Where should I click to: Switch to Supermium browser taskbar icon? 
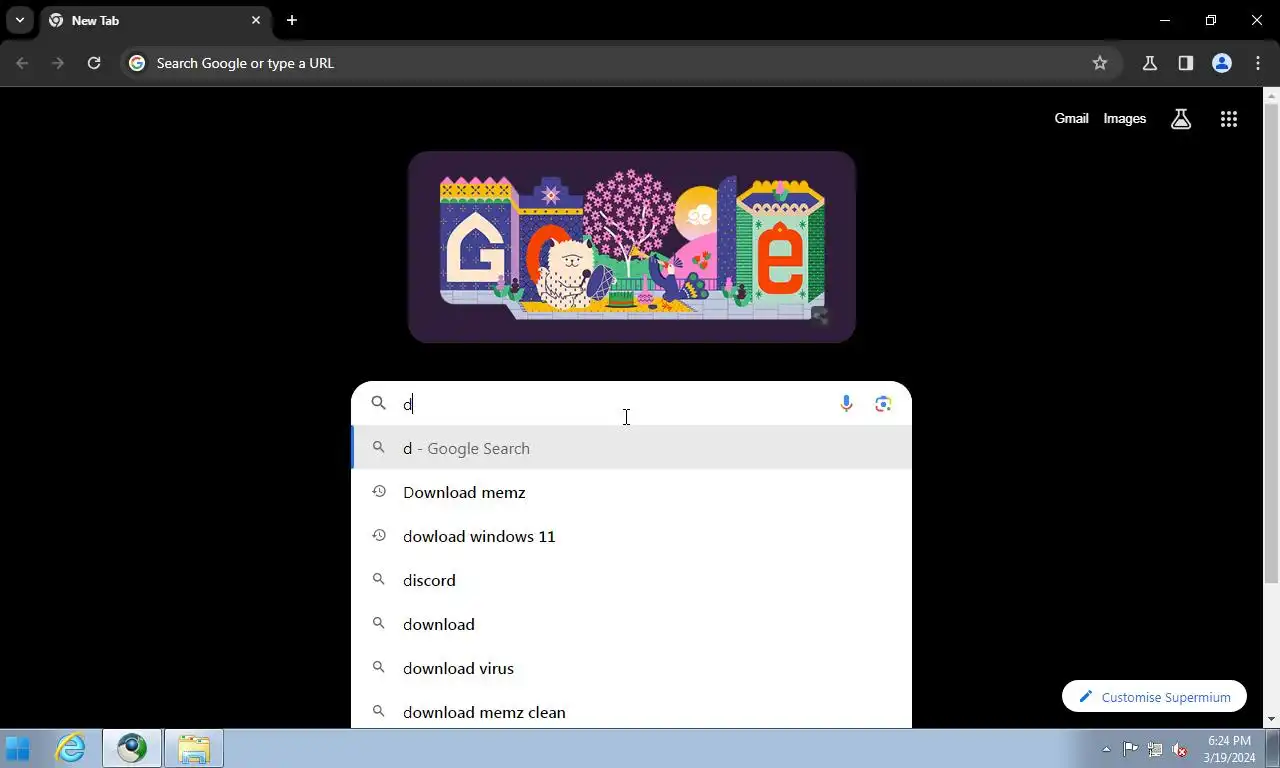click(132, 748)
